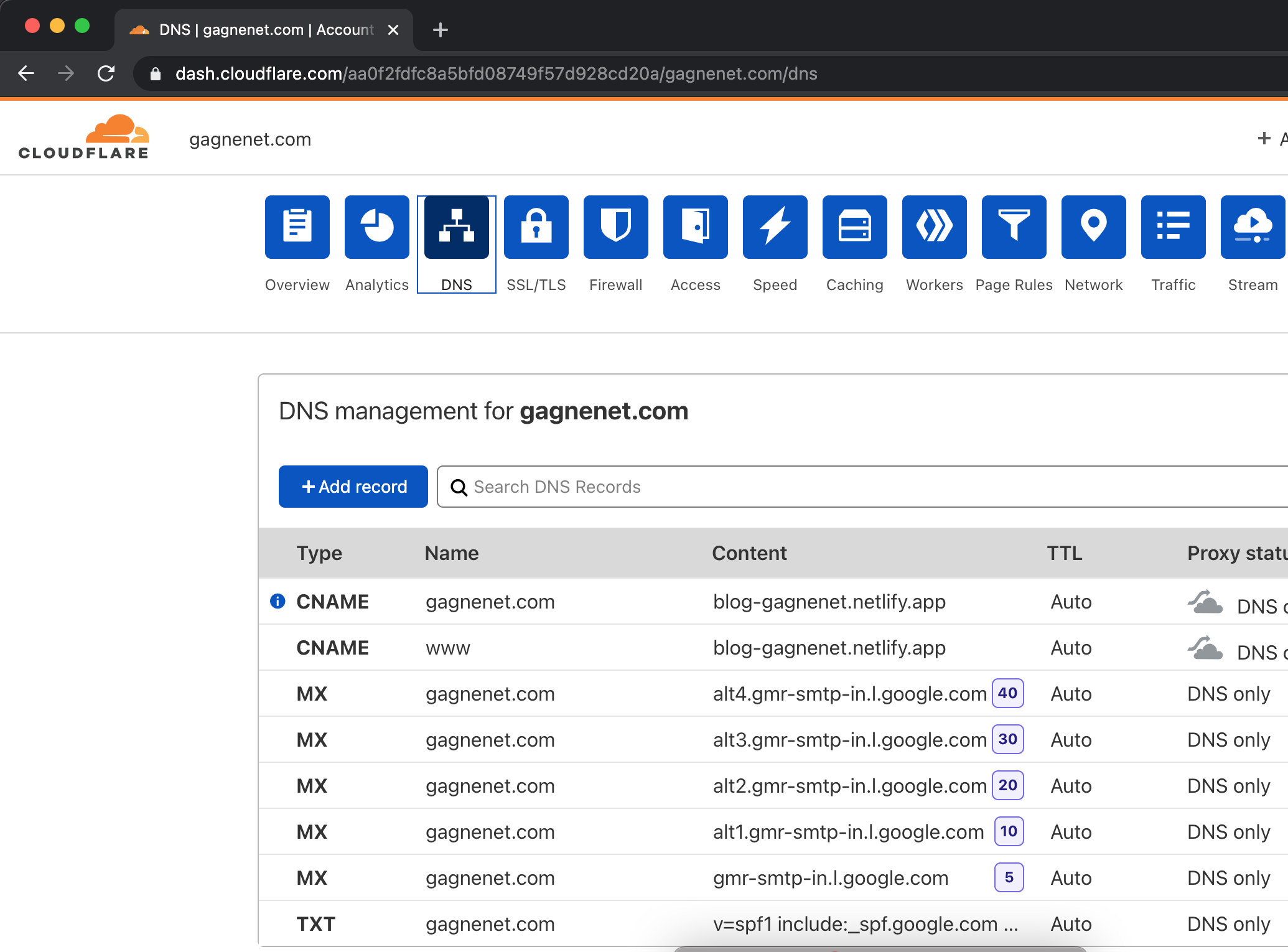The width and height of the screenshot is (1288, 952).
Task: Open the Firewall shield icon
Action: tap(616, 226)
